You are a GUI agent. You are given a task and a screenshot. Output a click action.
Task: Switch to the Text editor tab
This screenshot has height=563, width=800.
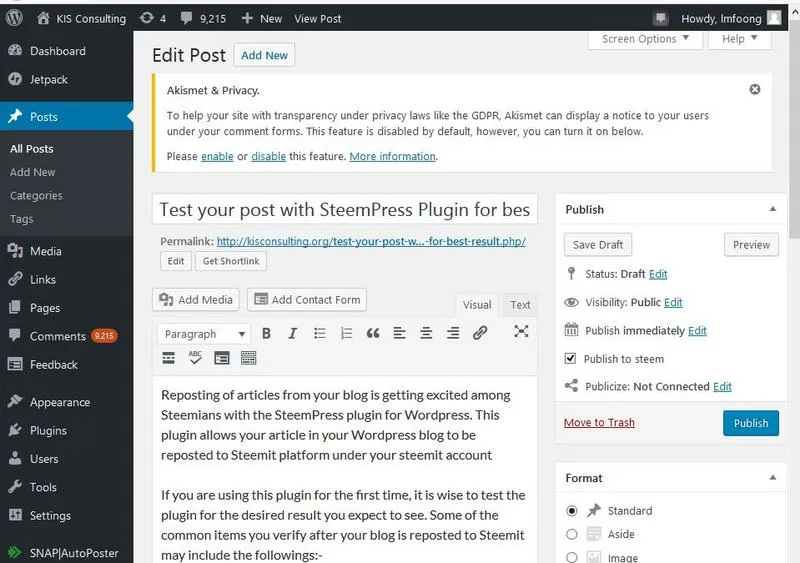[520, 305]
